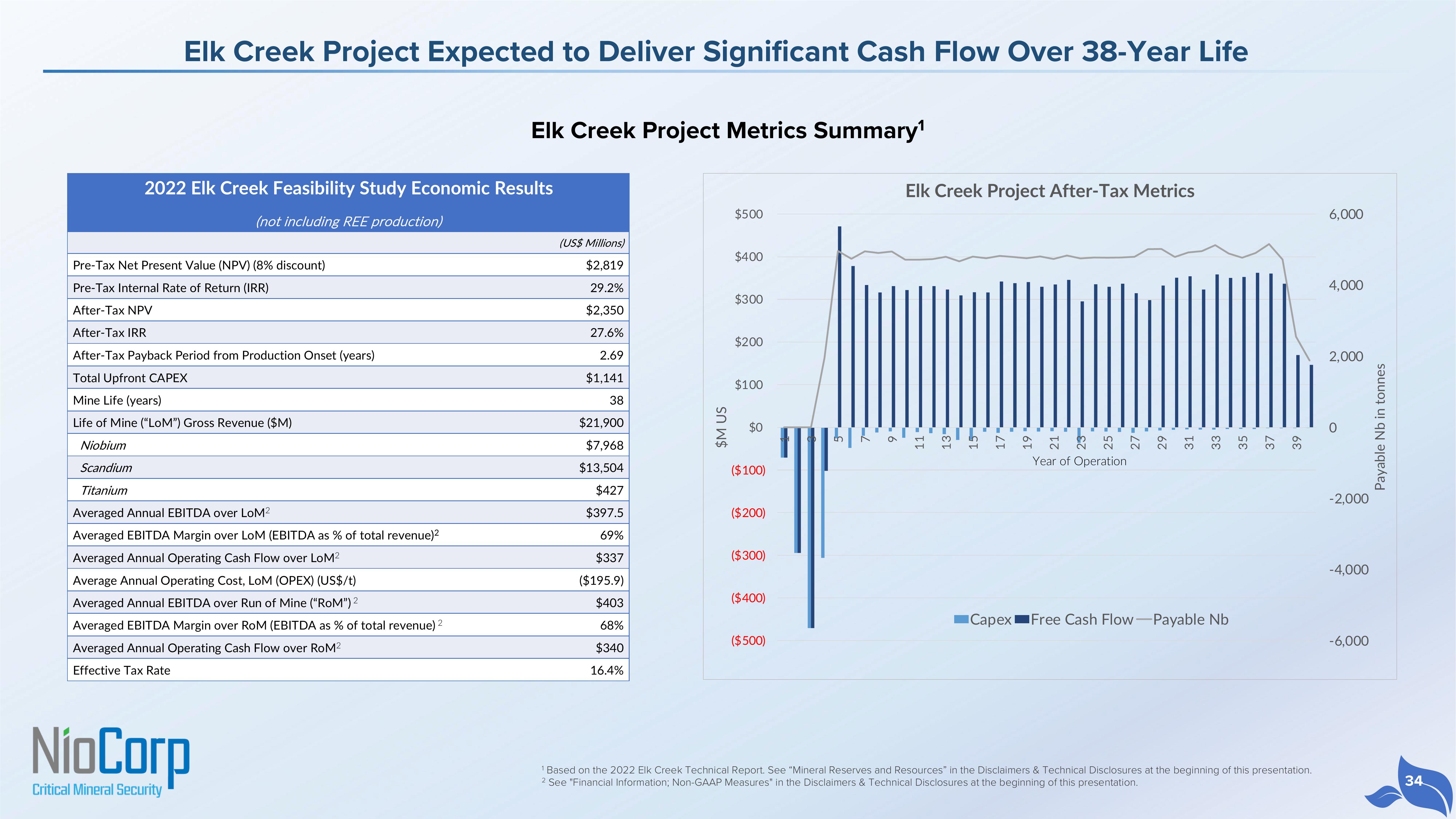Image resolution: width=1456 pixels, height=819 pixels.
Task: Select the Total Upfront CAPEX label
Action: pyautogui.click(x=130, y=378)
